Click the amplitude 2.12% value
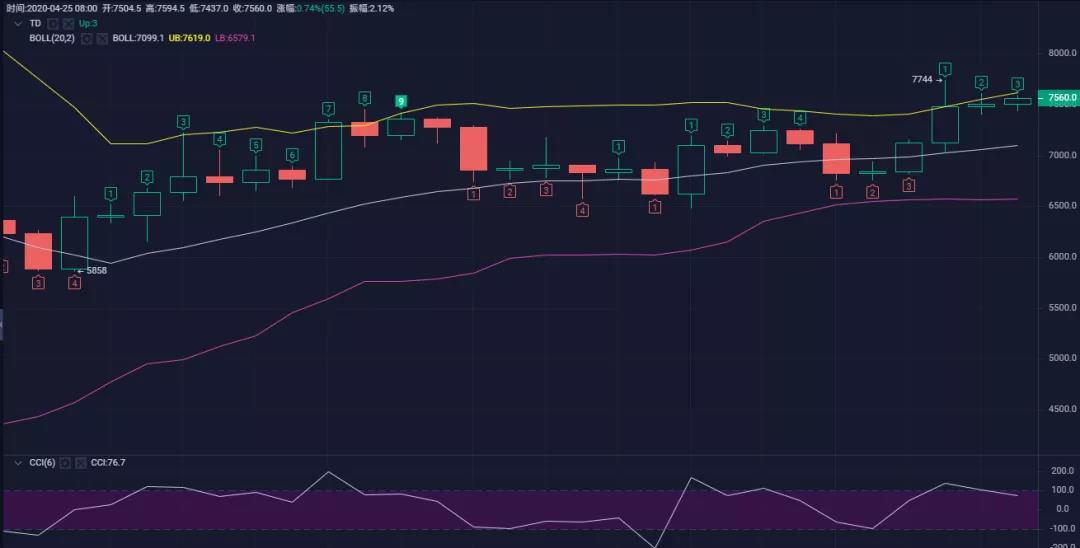 tap(382, 9)
